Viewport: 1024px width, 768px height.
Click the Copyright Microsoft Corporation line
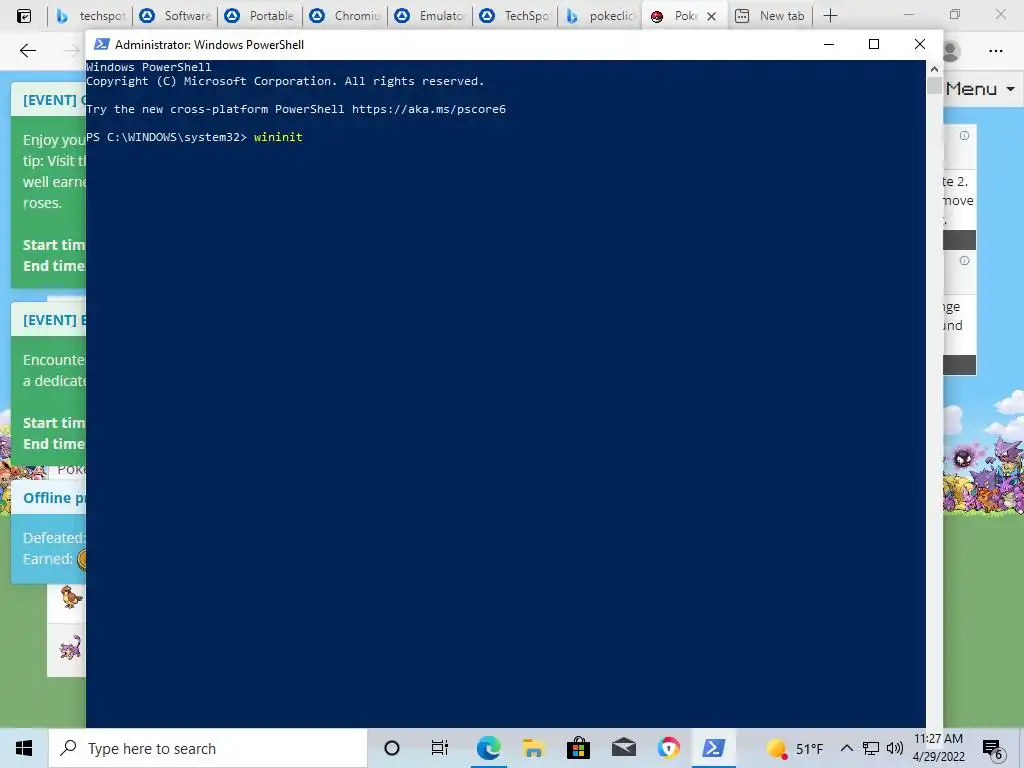285,81
